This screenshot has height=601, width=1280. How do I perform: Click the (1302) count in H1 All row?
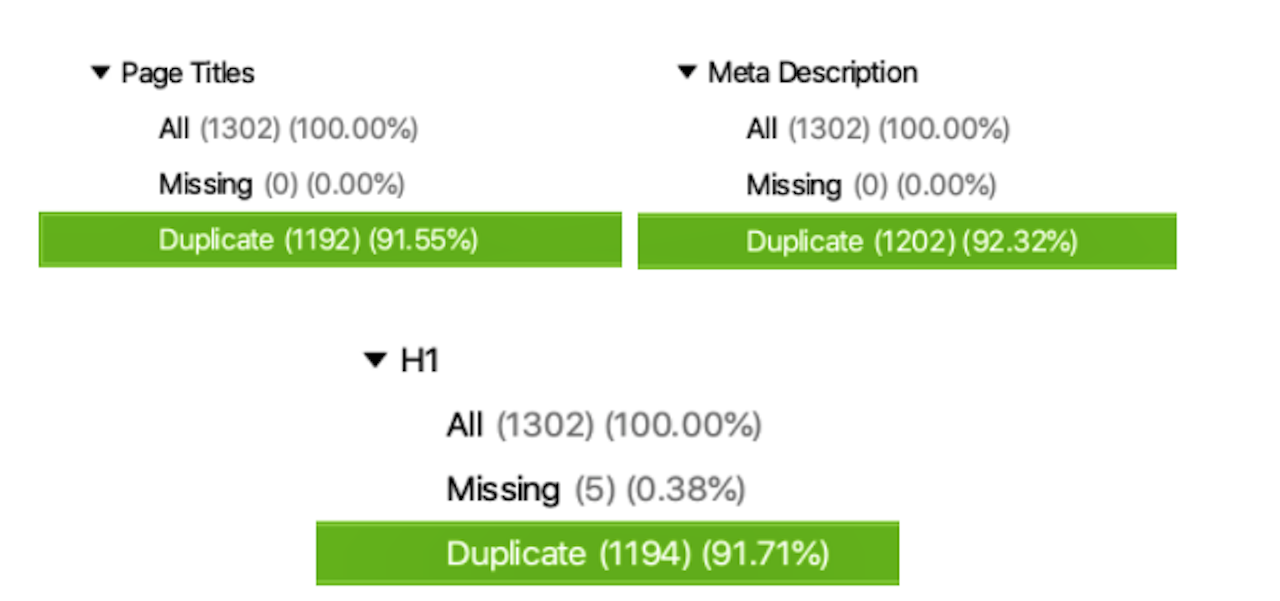pyautogui.click(x=546, y=426)
